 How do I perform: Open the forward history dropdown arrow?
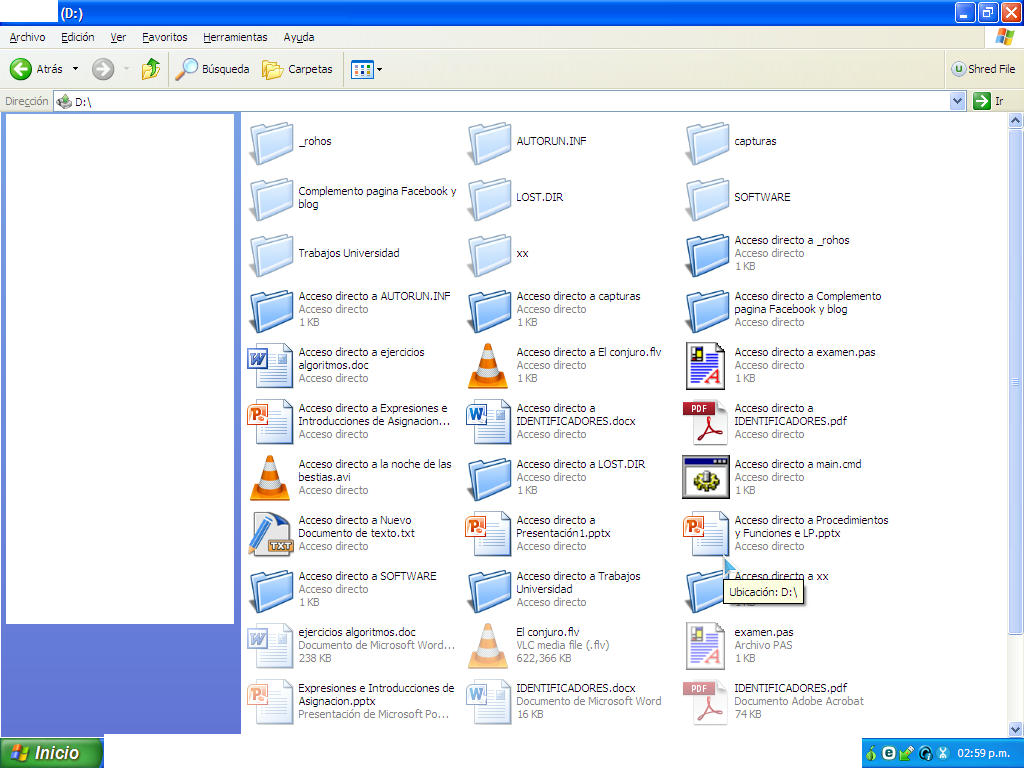pyautogui.click(x=126, y=69)
